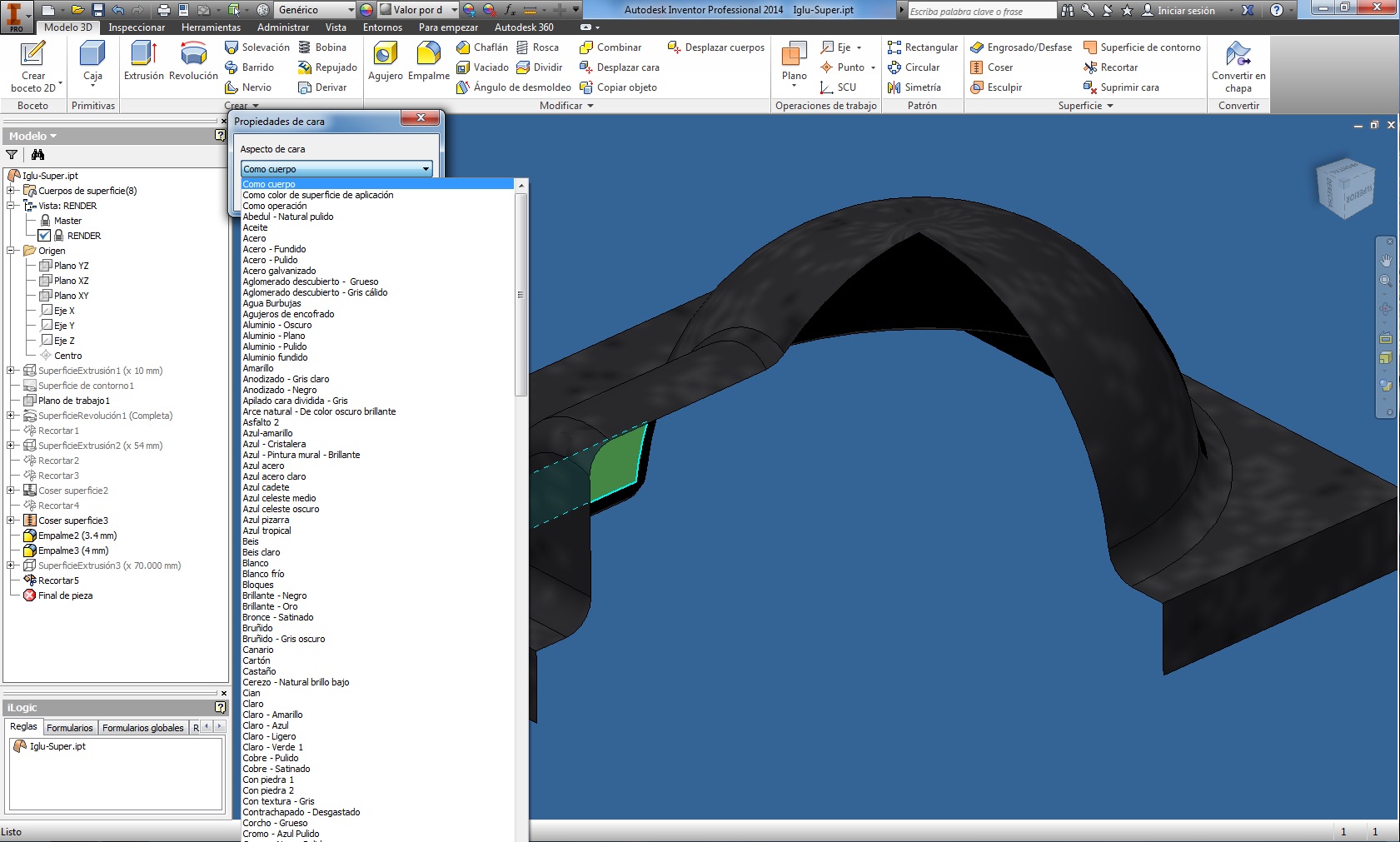Select the Coser stitch tool
1400x842 pixels.
click(992, 67)
